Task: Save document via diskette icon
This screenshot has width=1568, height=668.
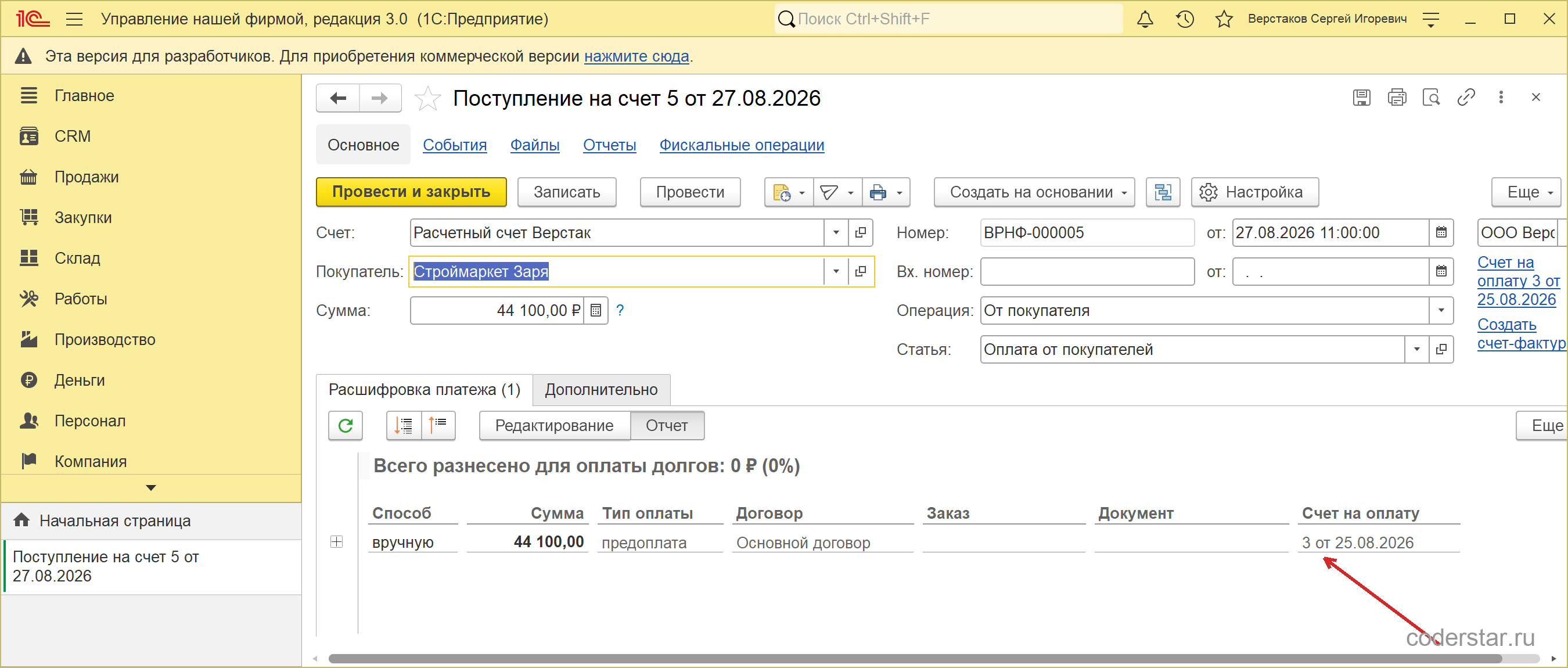Action: [x=1361, y=98]
